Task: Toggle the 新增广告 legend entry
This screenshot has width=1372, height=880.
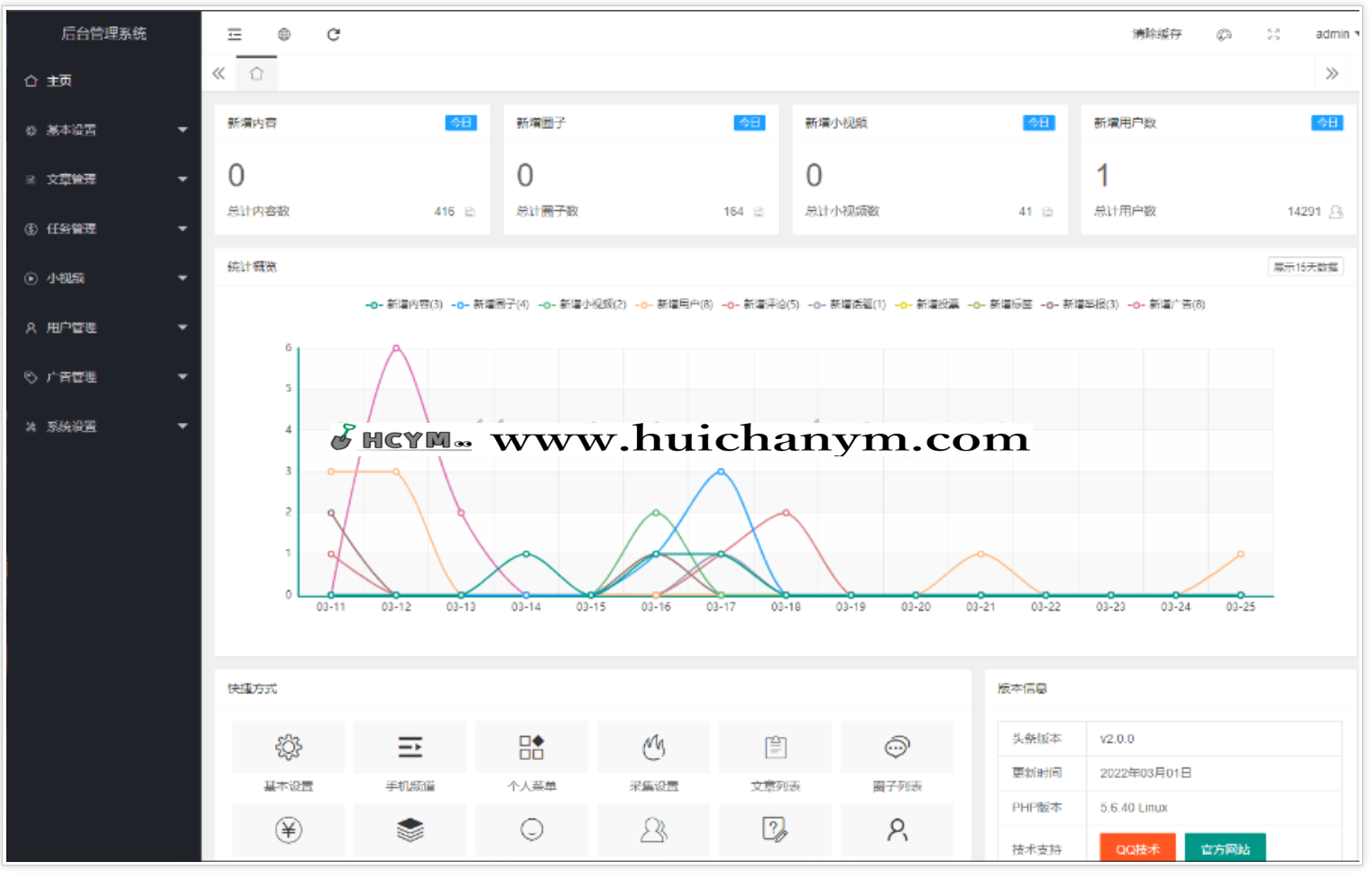Action: (x=1167, y=305)
